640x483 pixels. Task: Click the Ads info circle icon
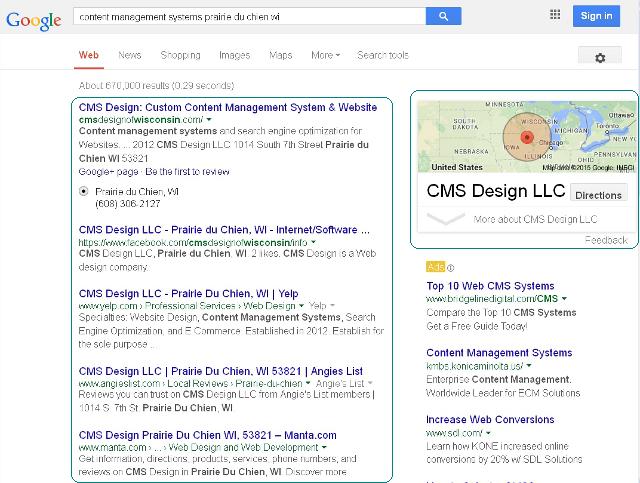[x=450, y=268]
